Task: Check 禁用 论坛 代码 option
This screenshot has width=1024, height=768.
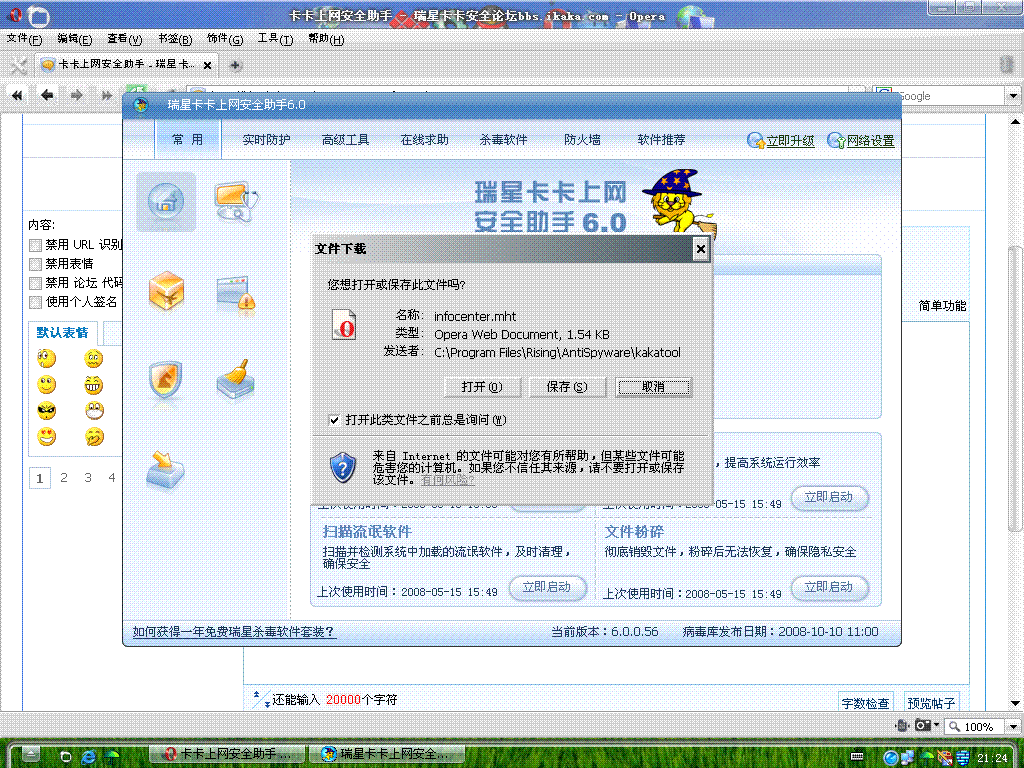Action: [x=35, y=283]
